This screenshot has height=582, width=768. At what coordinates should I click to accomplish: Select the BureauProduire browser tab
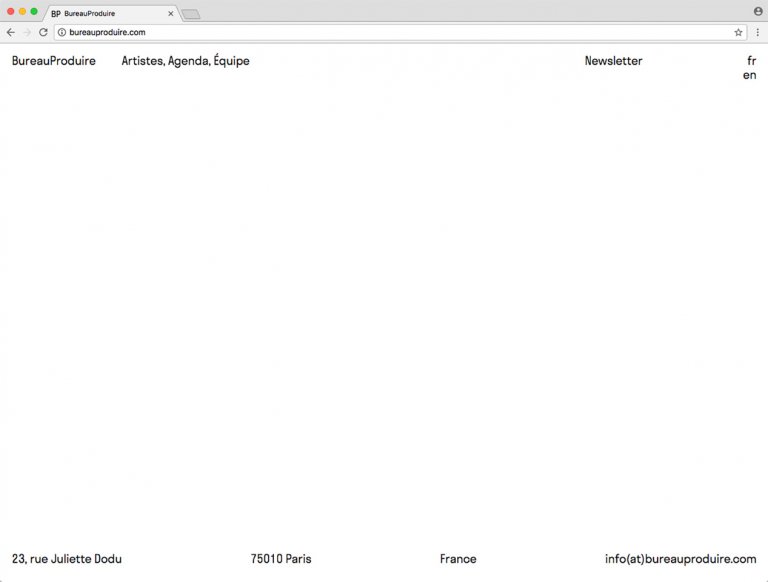(x=112, y=14)
